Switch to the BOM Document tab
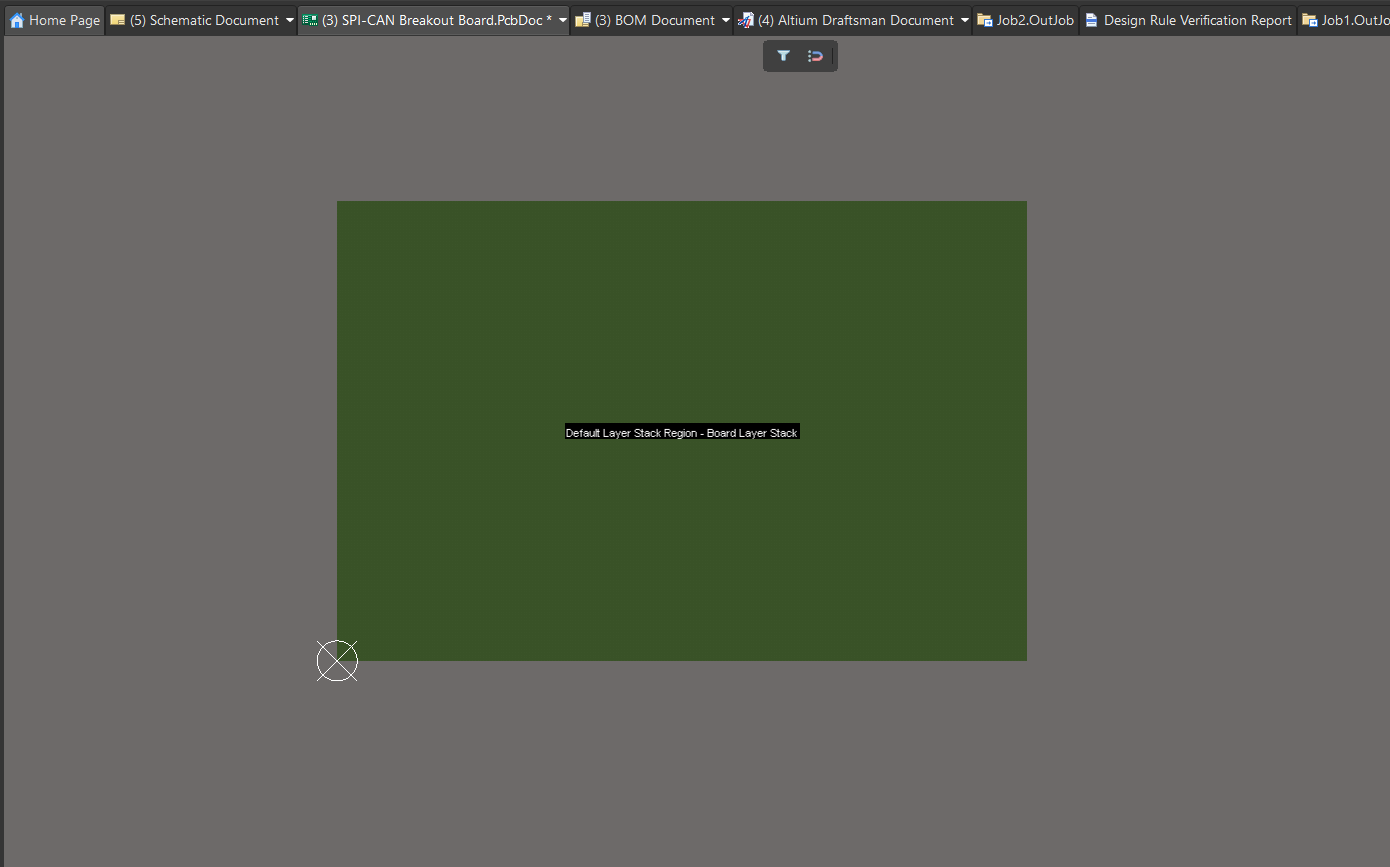1390x867 pixels. [652, 20]
